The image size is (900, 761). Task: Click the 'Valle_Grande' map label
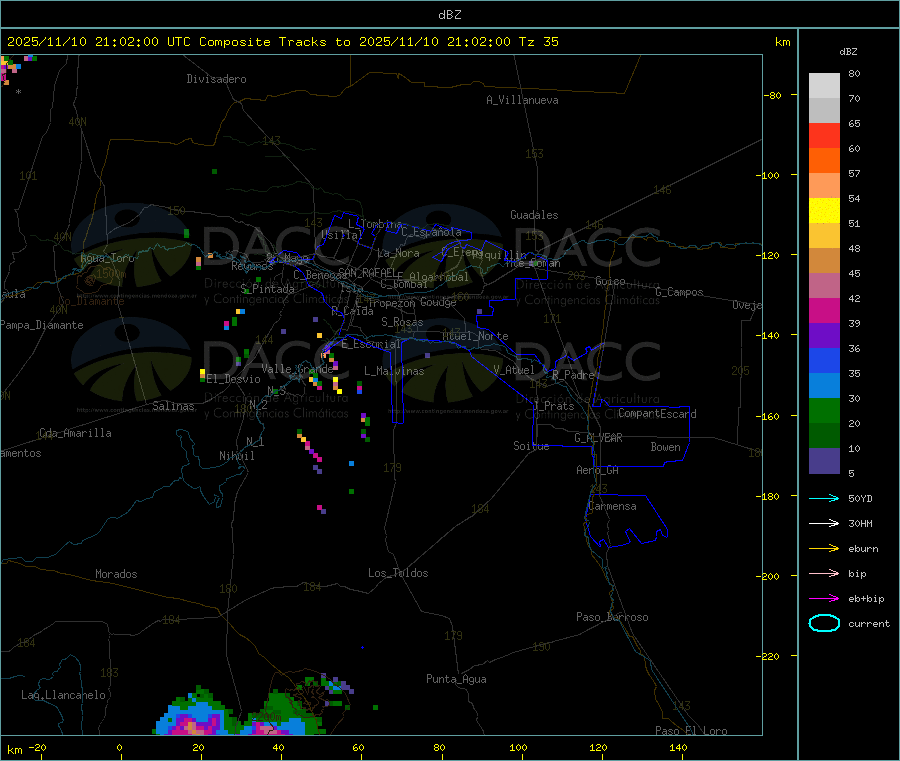[x=297, y=369]
